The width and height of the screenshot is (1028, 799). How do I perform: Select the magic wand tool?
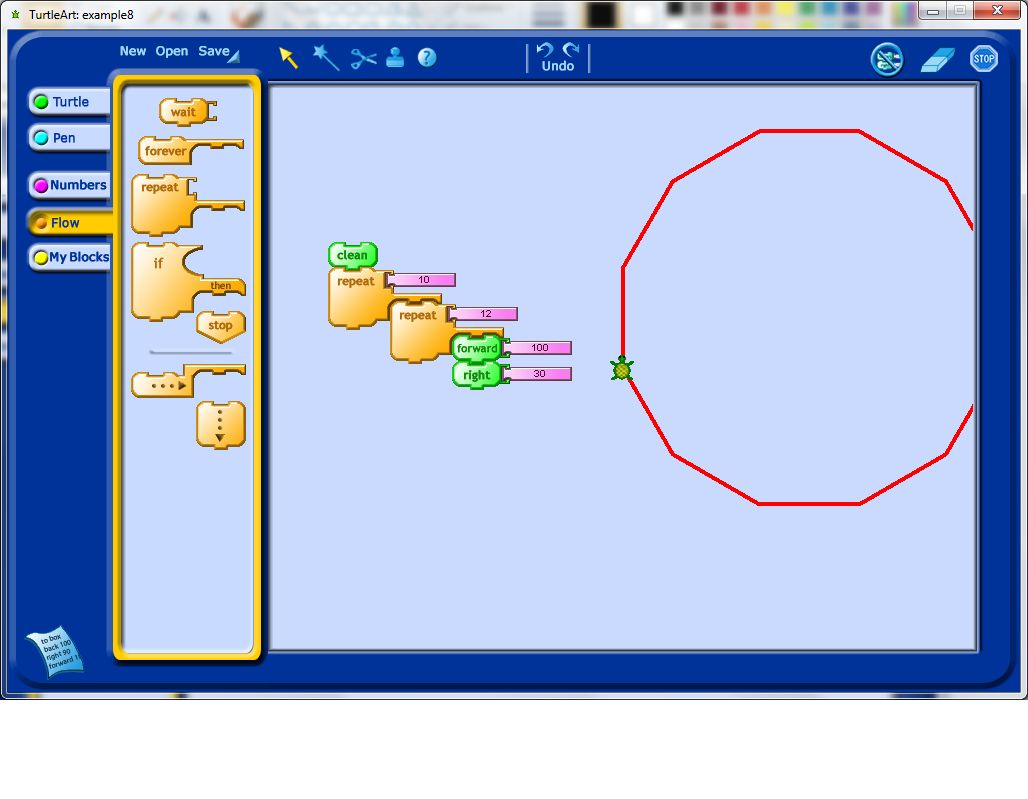point(326,57)
